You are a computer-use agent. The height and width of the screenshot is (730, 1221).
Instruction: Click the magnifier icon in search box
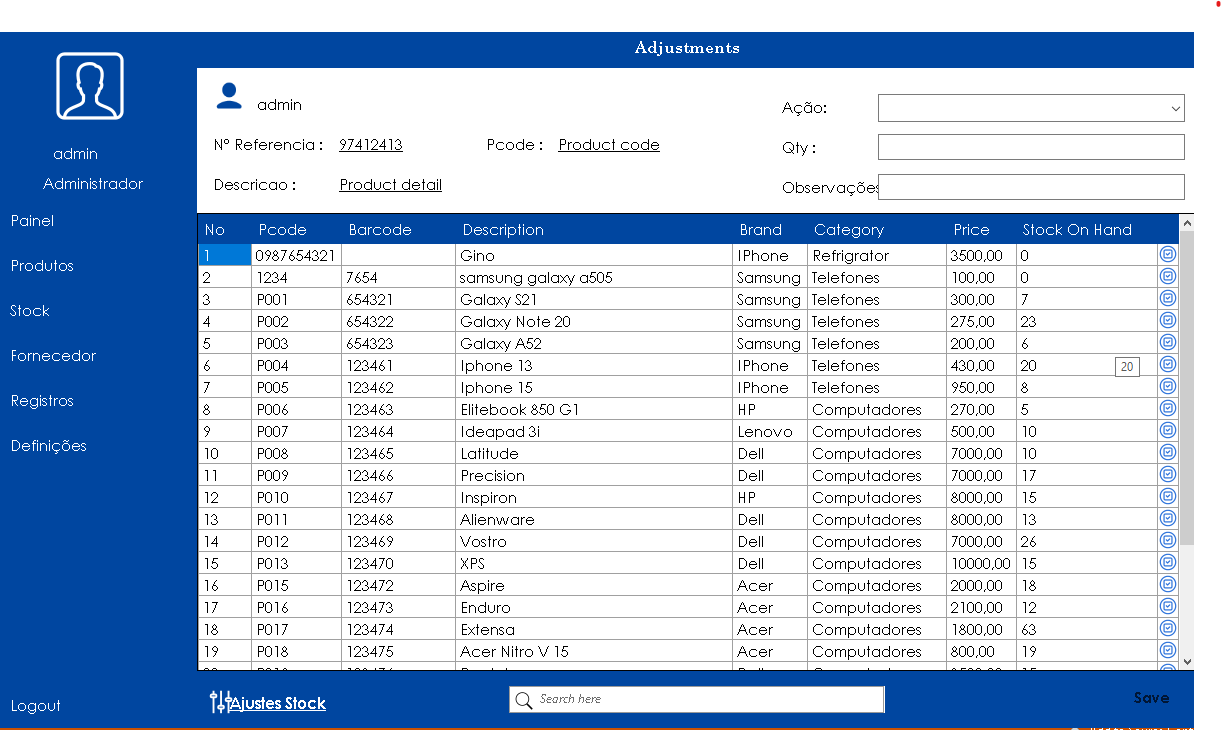(x=523, y=700)
